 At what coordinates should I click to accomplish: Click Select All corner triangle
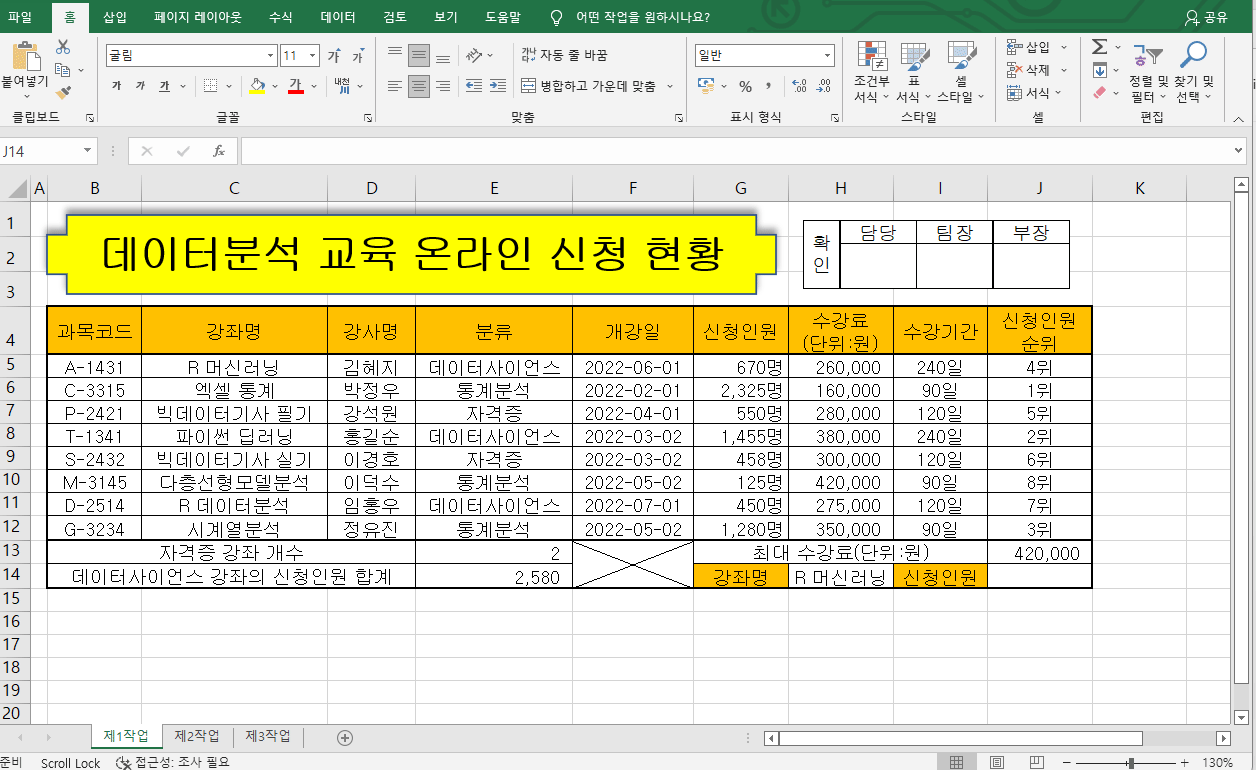(x=15, y=188)
